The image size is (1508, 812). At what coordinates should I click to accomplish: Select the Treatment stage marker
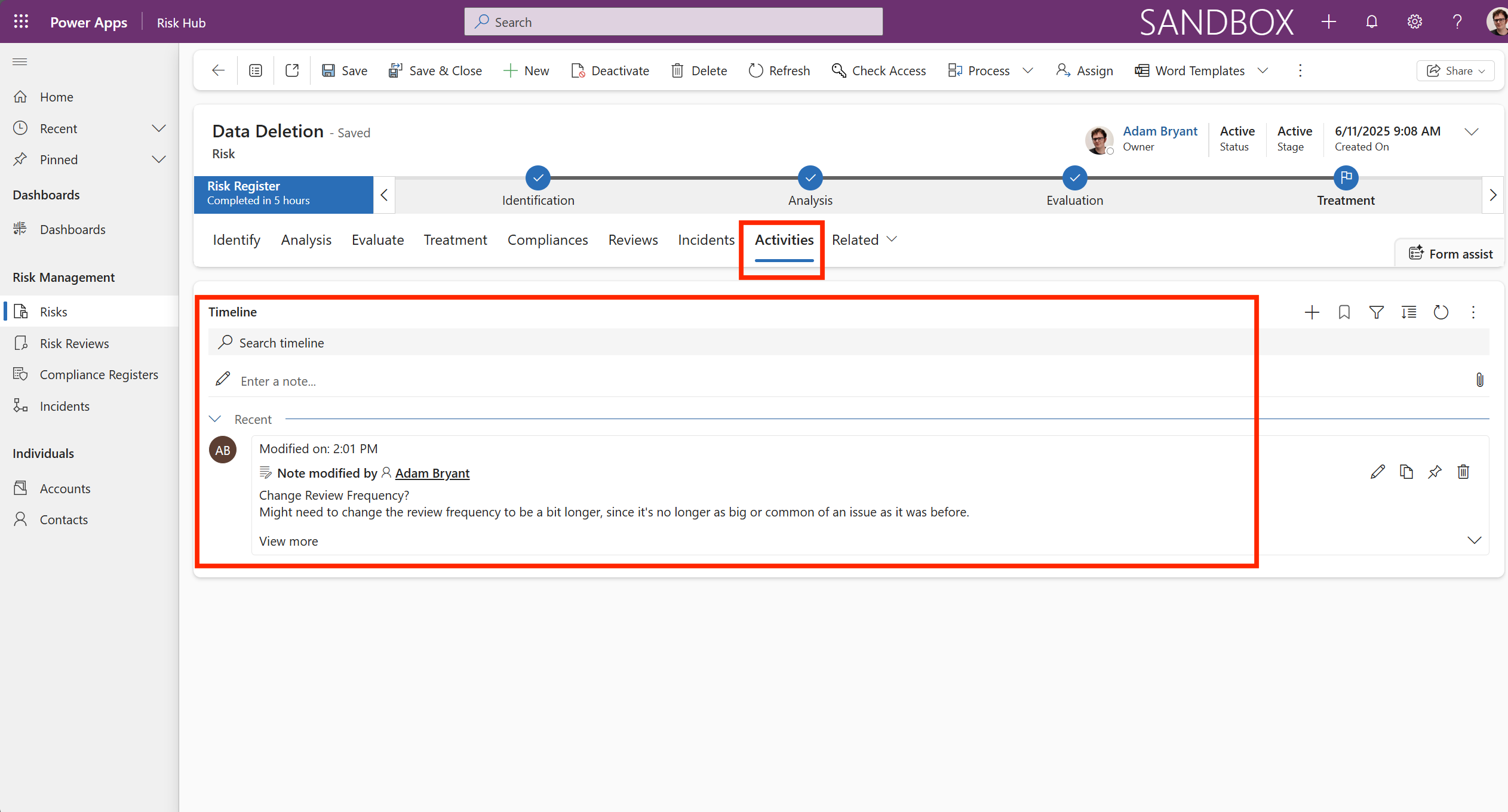tap(1346, 178)
